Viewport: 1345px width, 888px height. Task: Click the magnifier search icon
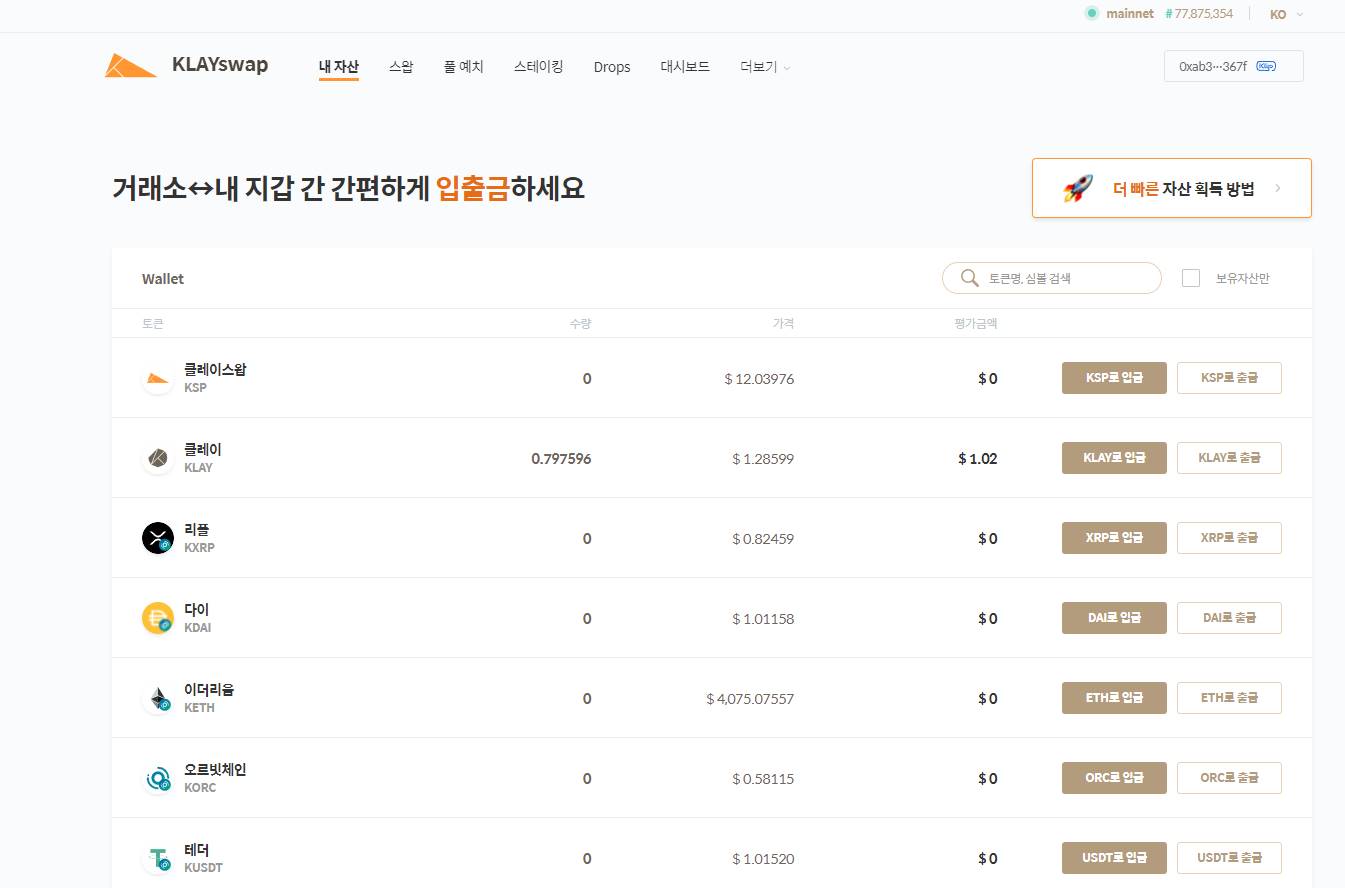[969, 278]
